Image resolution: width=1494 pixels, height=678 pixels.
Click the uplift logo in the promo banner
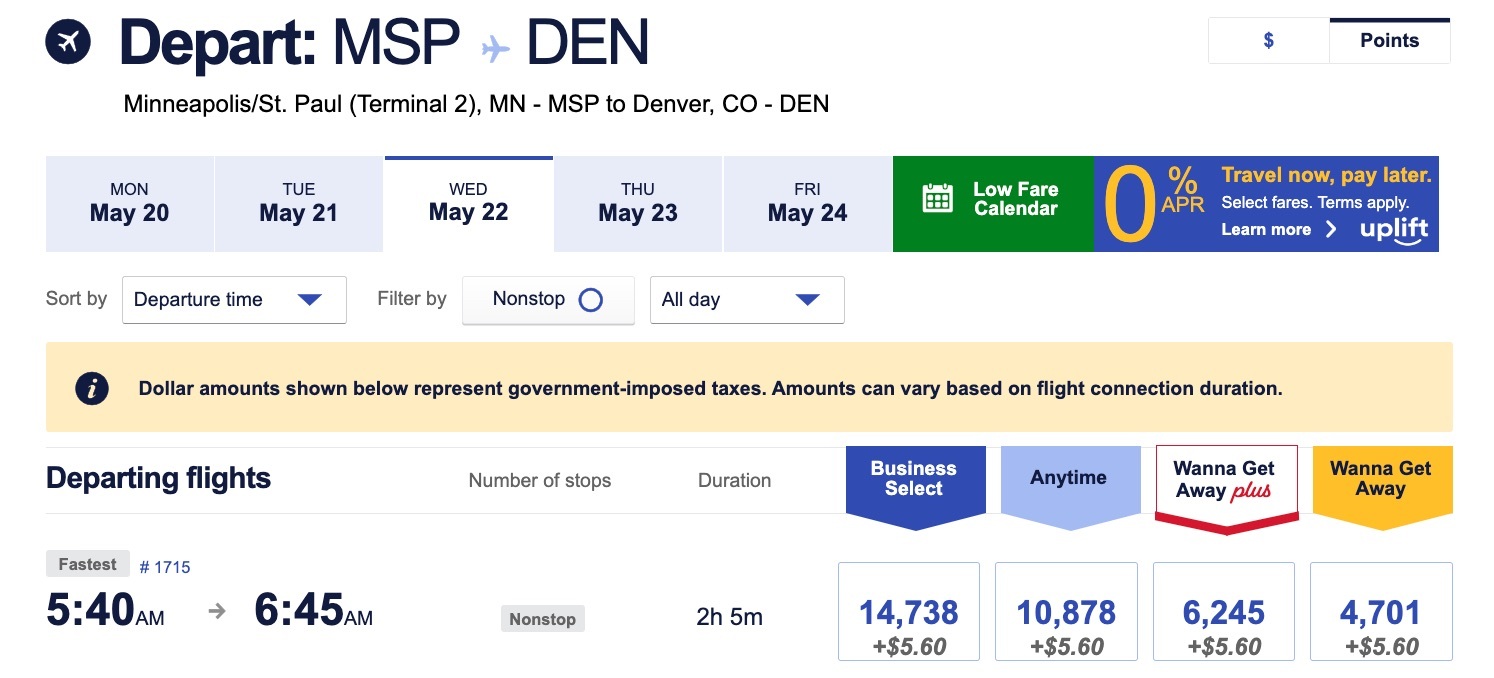pyautogui.click(x=1395, y=230)
